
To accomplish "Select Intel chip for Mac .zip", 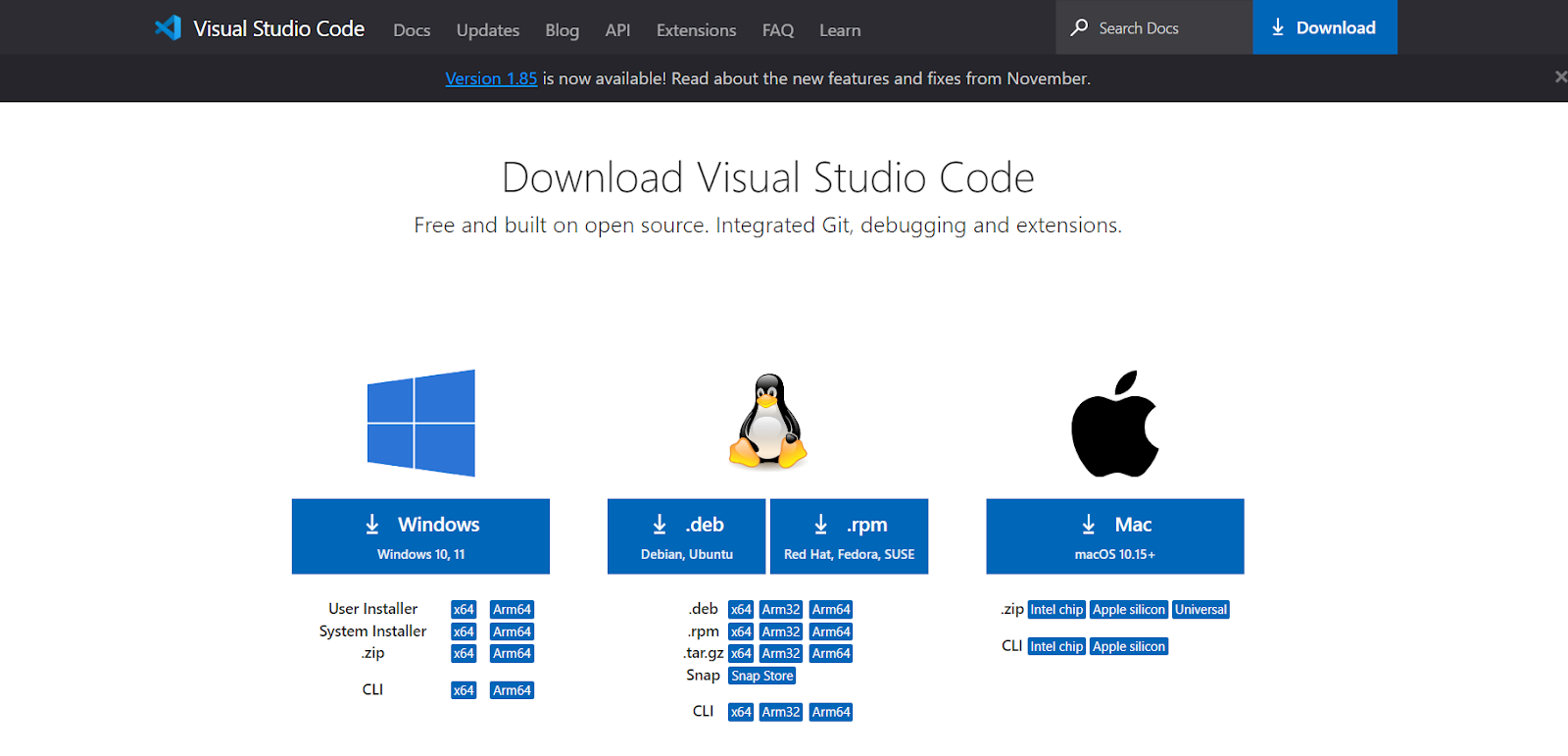I will point(1056,610).
